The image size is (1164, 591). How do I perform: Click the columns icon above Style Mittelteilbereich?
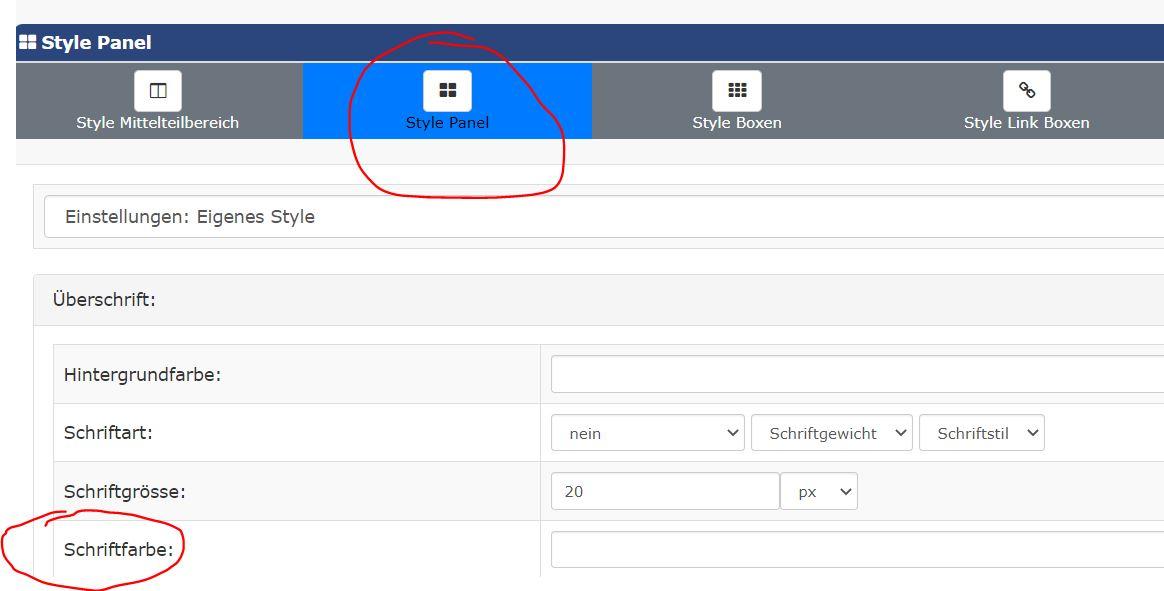click(x=158, y=91)
